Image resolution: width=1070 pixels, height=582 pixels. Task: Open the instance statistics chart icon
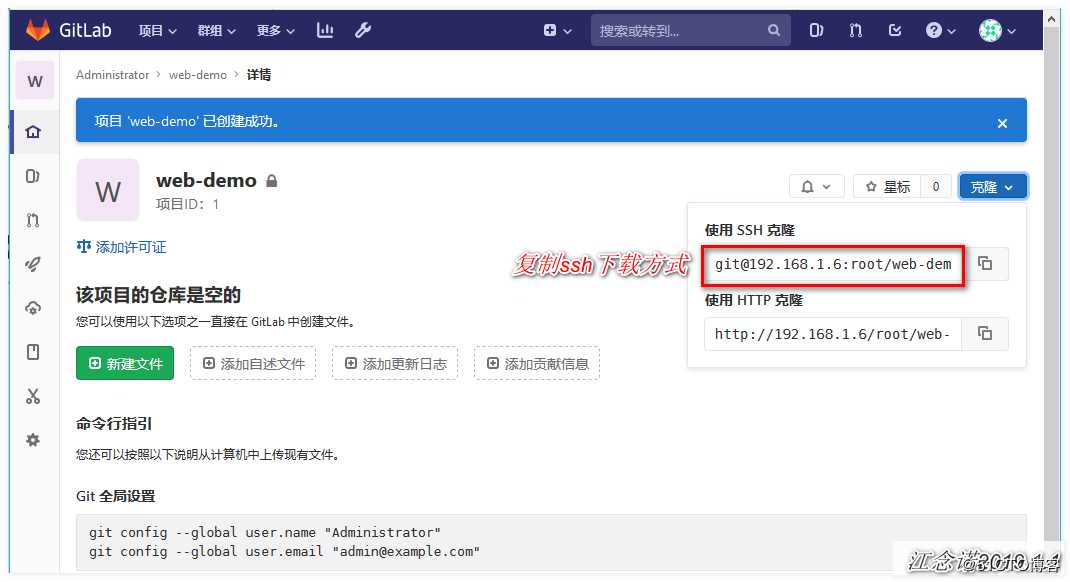(x=325, y=30)
